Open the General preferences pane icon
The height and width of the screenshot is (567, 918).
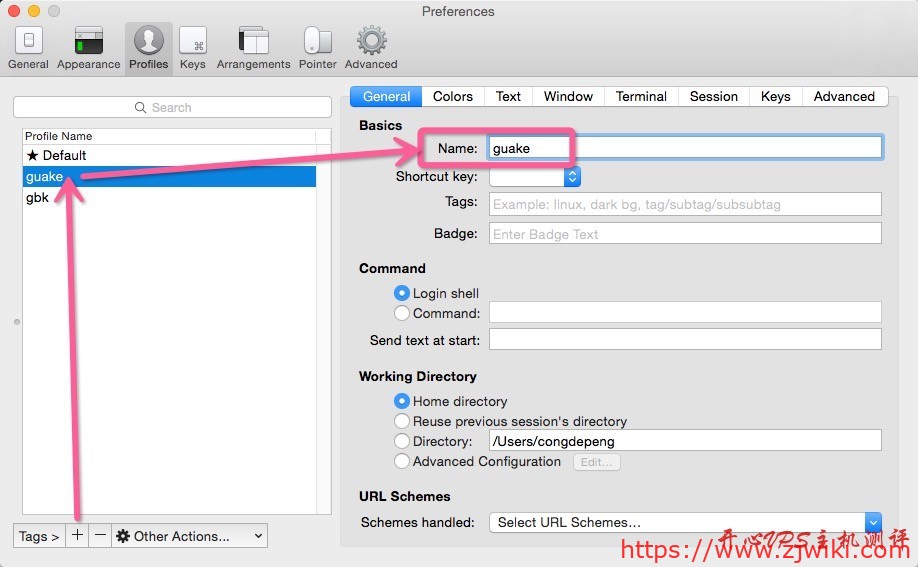(28, 47)
